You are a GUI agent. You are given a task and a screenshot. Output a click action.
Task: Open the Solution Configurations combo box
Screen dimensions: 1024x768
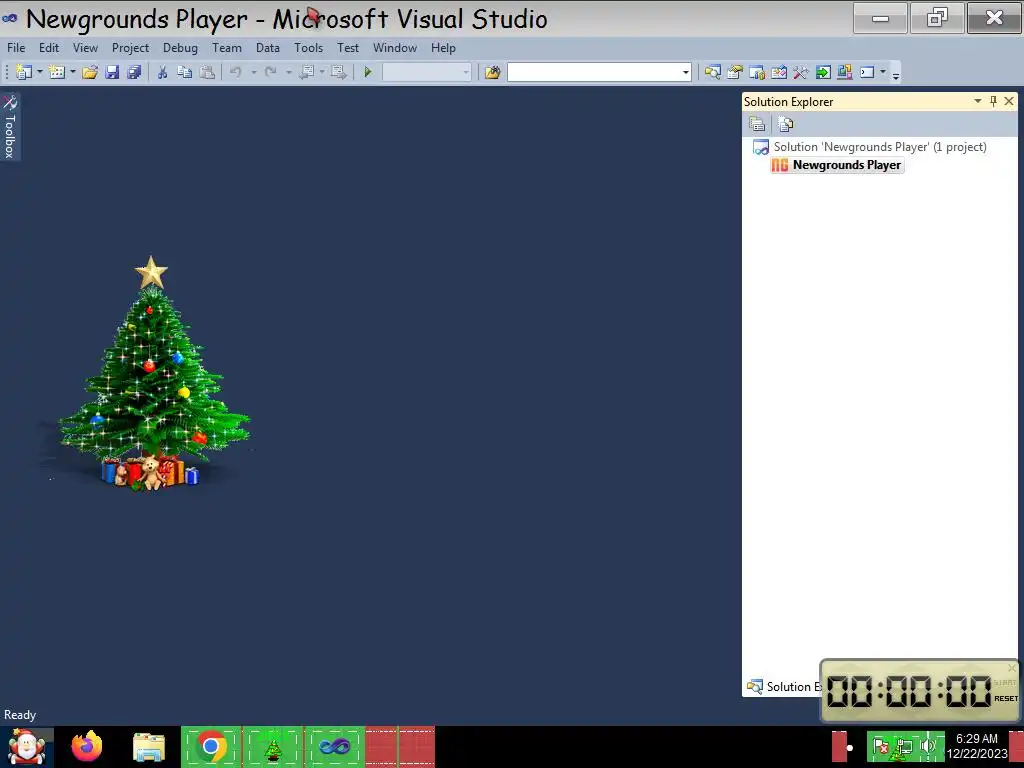(x=426, y=72)
